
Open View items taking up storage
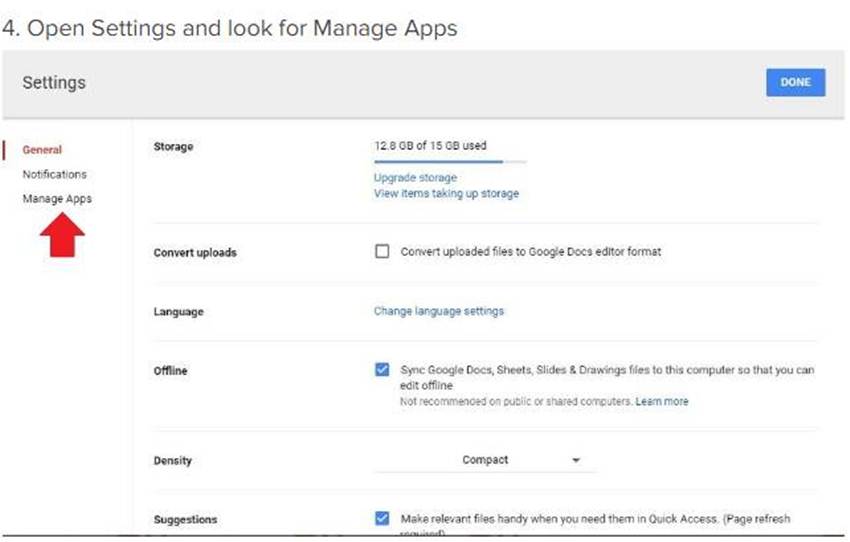coord(446,193)
